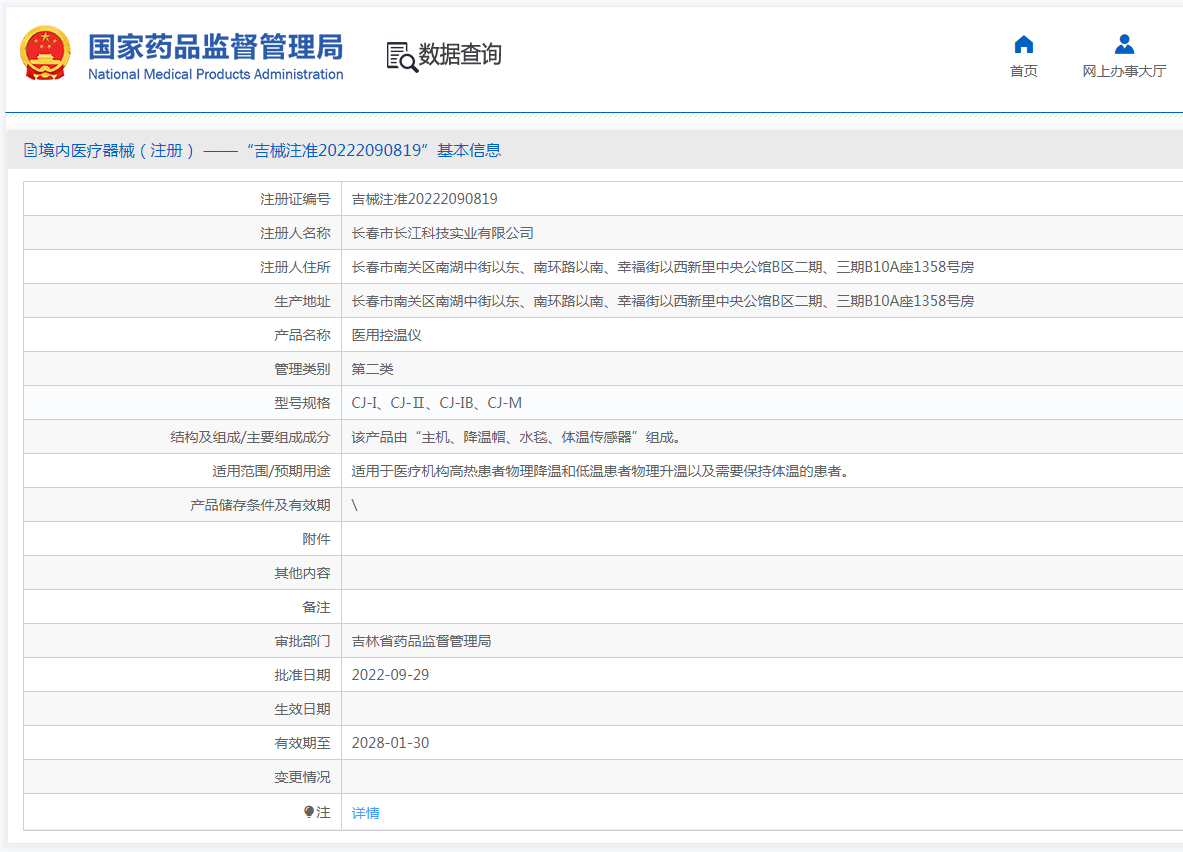Open the 详情 details link
Screen dimensions: 1183x852
point(366,813)
